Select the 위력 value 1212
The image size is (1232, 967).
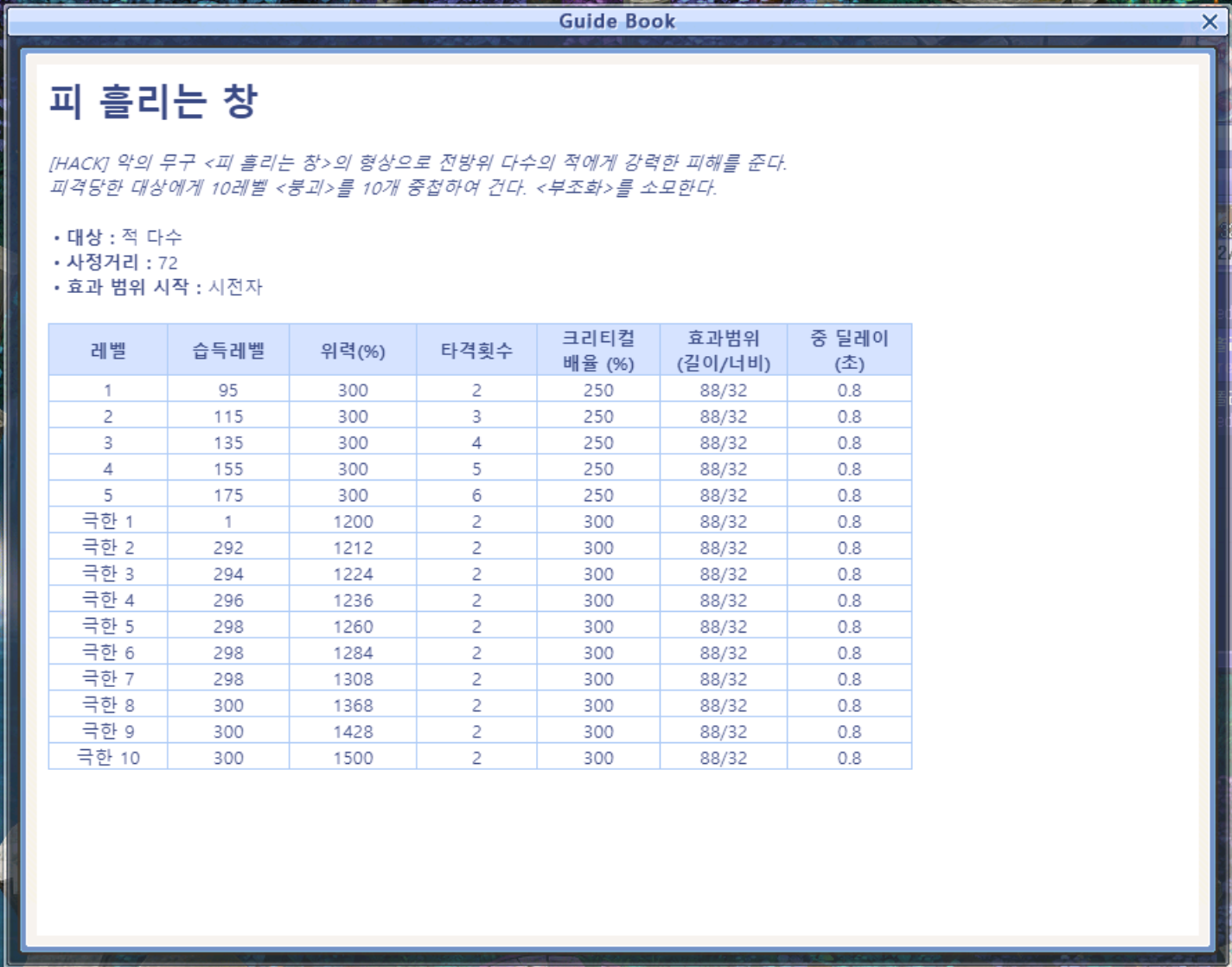pyautogui.click(x=353, y=548)
